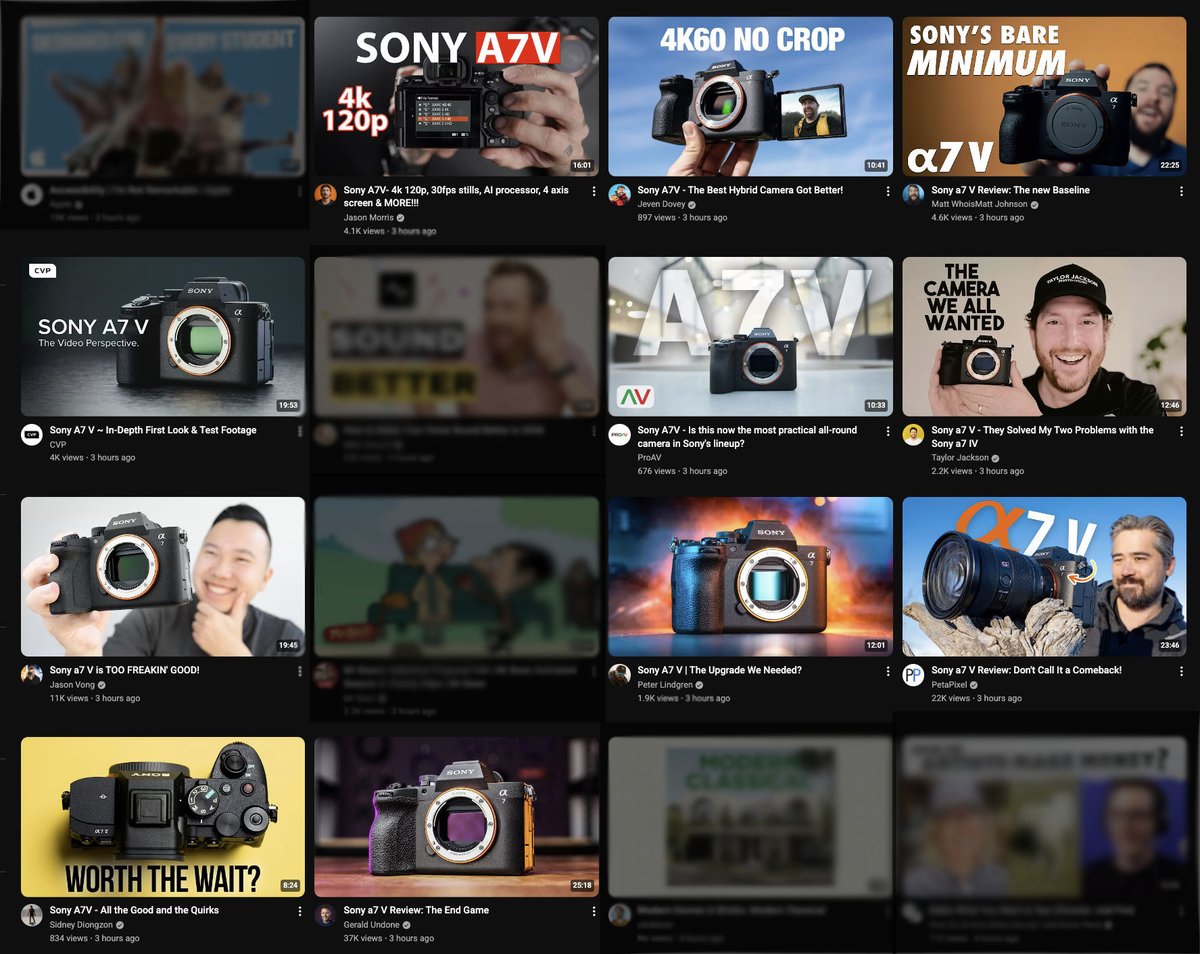
Task: Open 'They Solved My Two Problems' video title
Action: coord(1042,436)
